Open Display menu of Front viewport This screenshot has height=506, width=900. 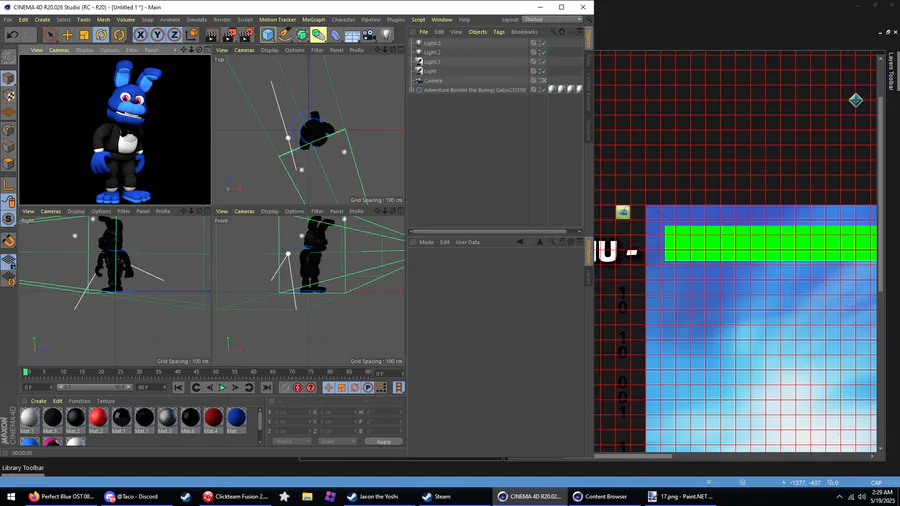pos(270,212)
